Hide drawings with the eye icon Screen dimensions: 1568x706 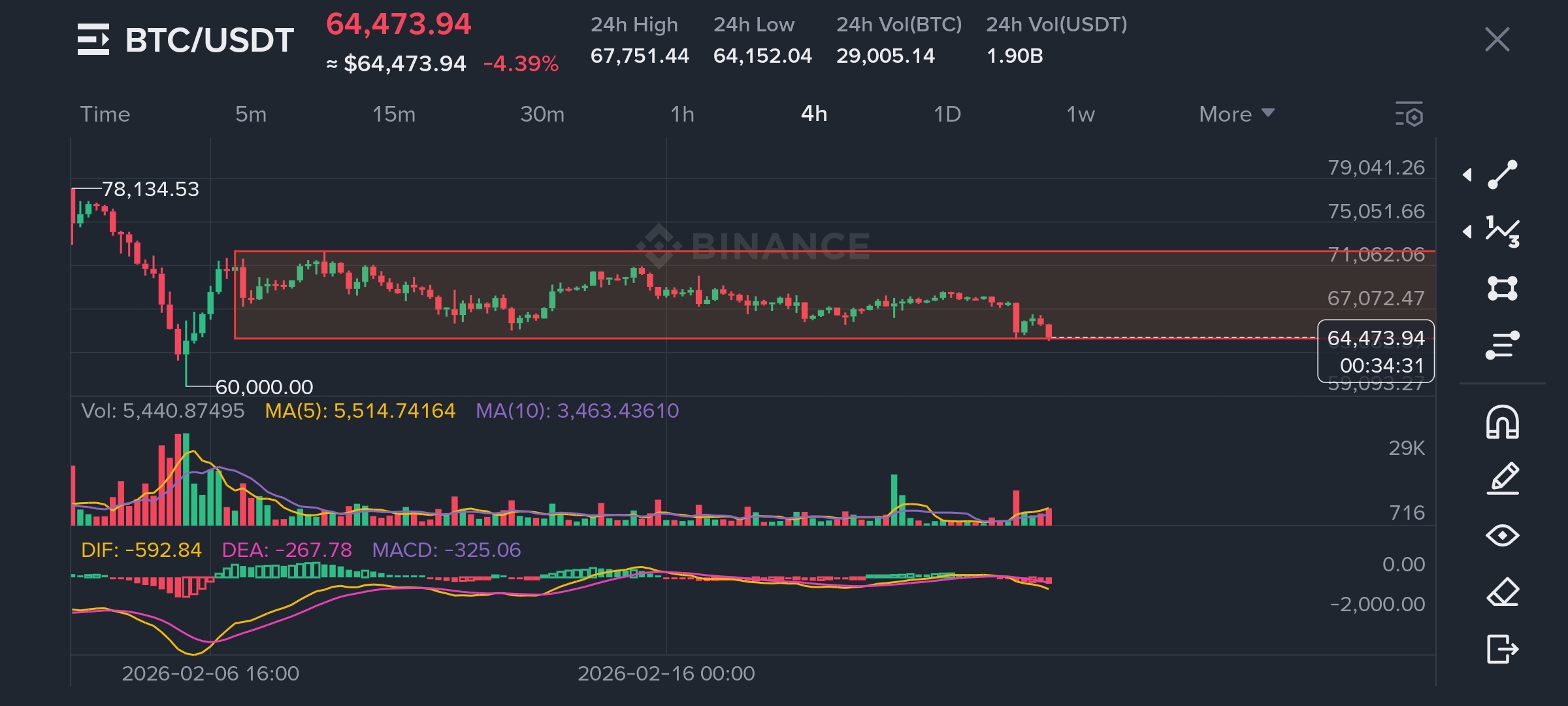pyautogui.click(x=1502, y=535)
